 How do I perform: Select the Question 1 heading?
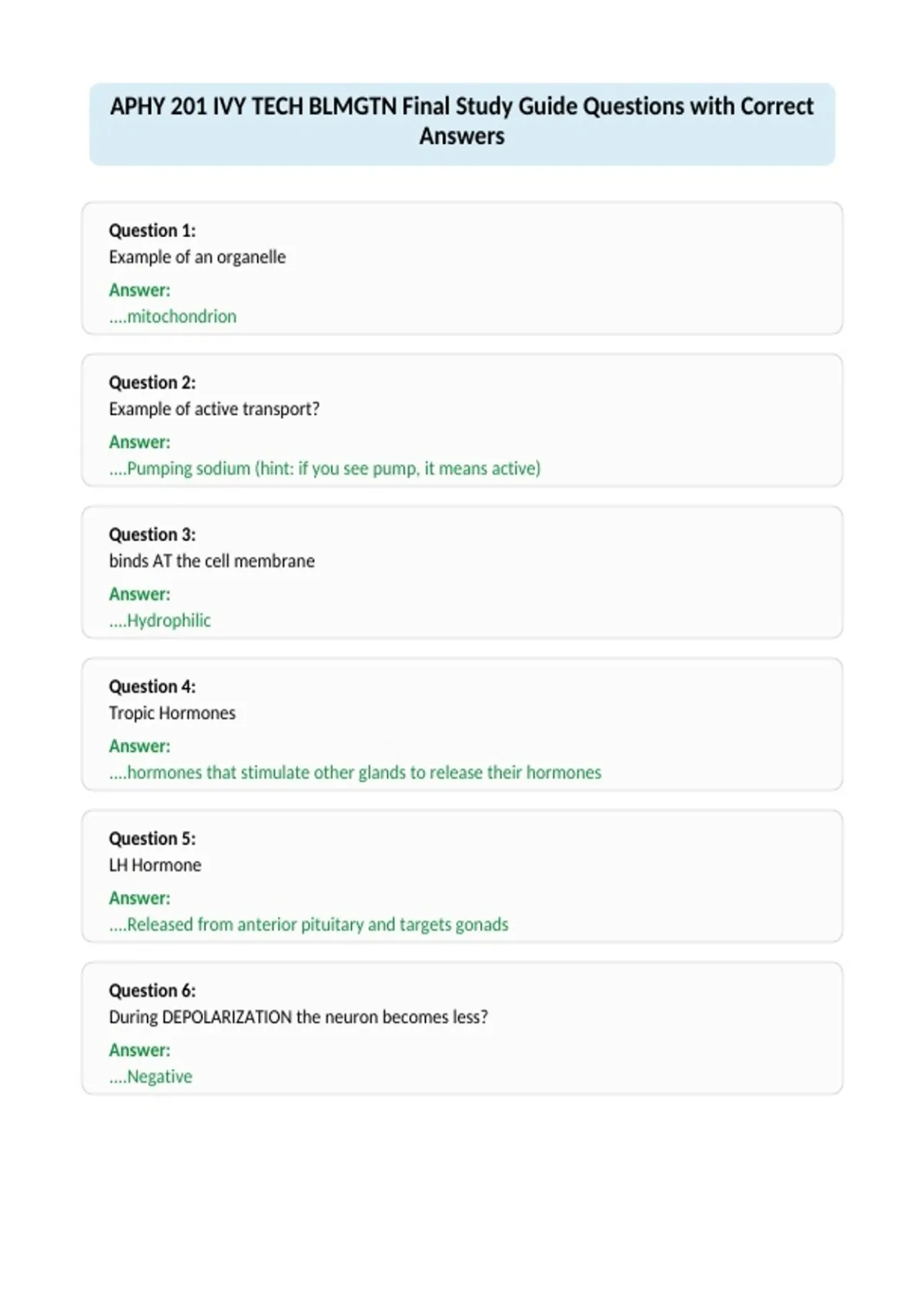tap(152, 230)
